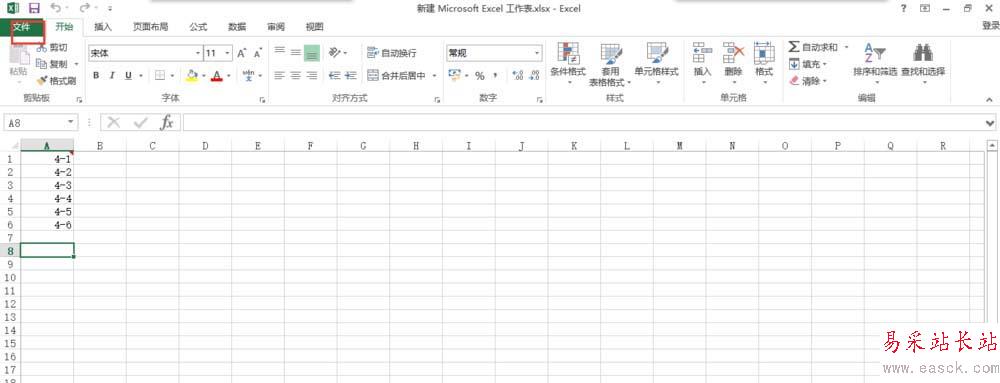This screenshot has height=383, width=1000.
Task: Toggle italic formatting (I)
Action: click(112, 76)
